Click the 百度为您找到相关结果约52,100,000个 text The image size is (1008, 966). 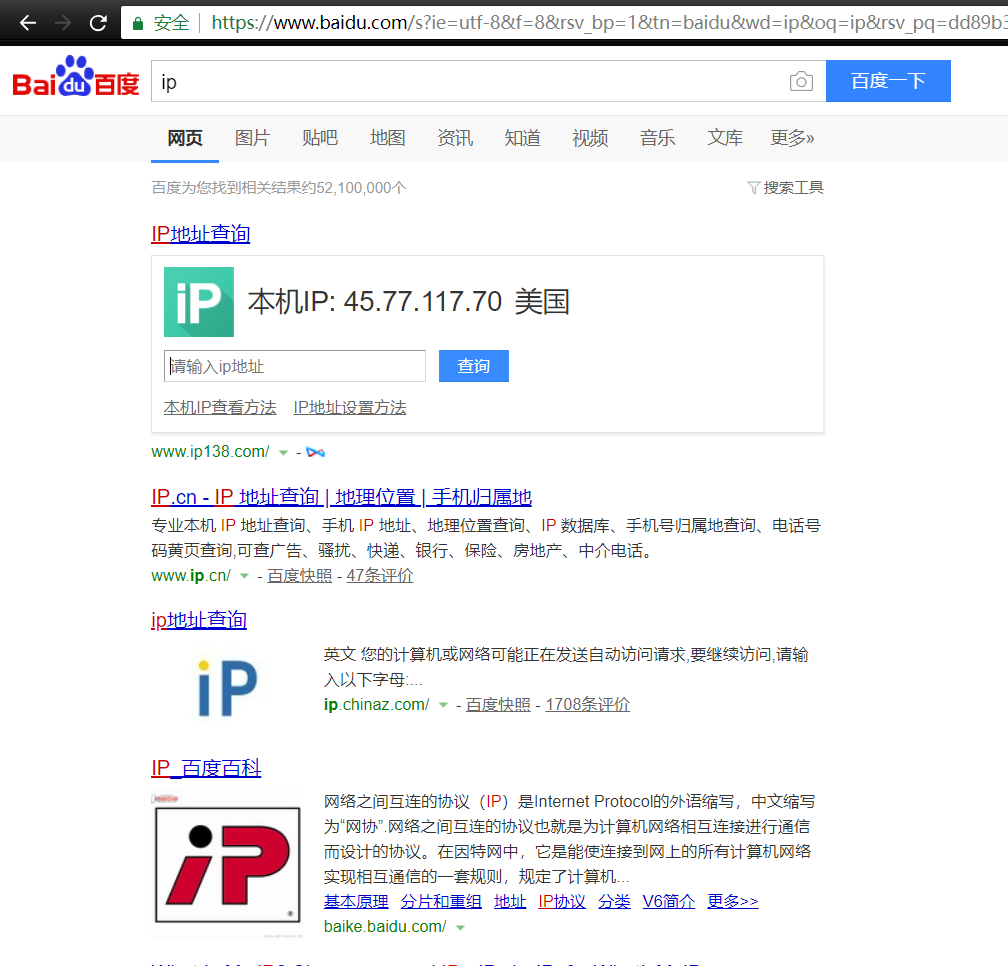(279, 188)
